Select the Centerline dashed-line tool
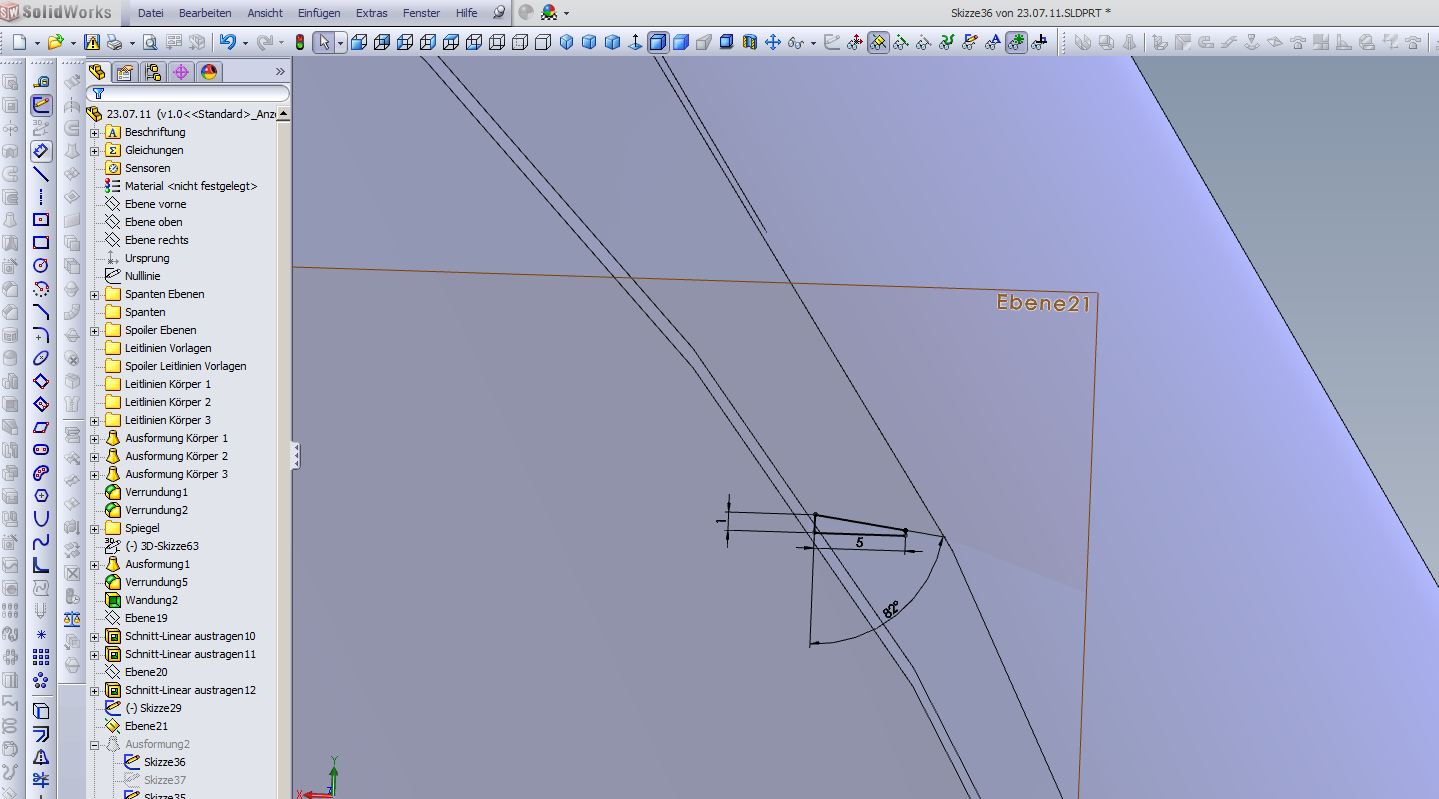Viewport: 1439px width, 799px height. tap(41, 197)
